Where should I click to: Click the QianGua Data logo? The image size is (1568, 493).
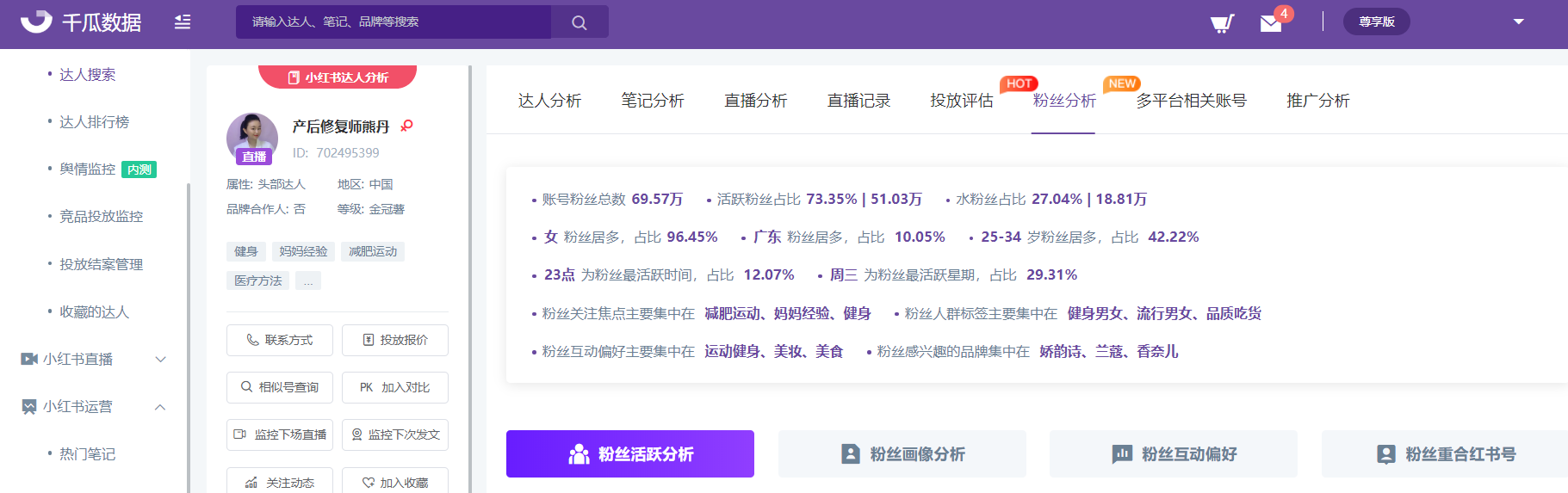click(81, 22)
